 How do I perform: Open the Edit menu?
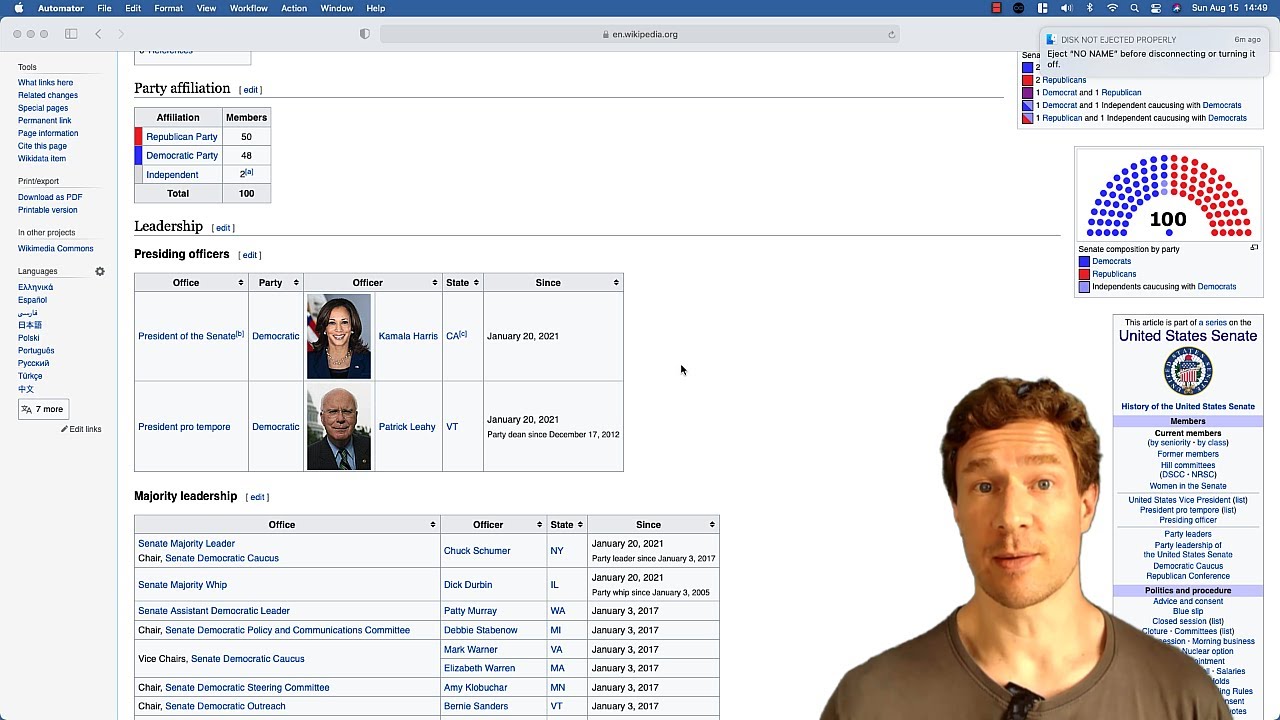133,8
